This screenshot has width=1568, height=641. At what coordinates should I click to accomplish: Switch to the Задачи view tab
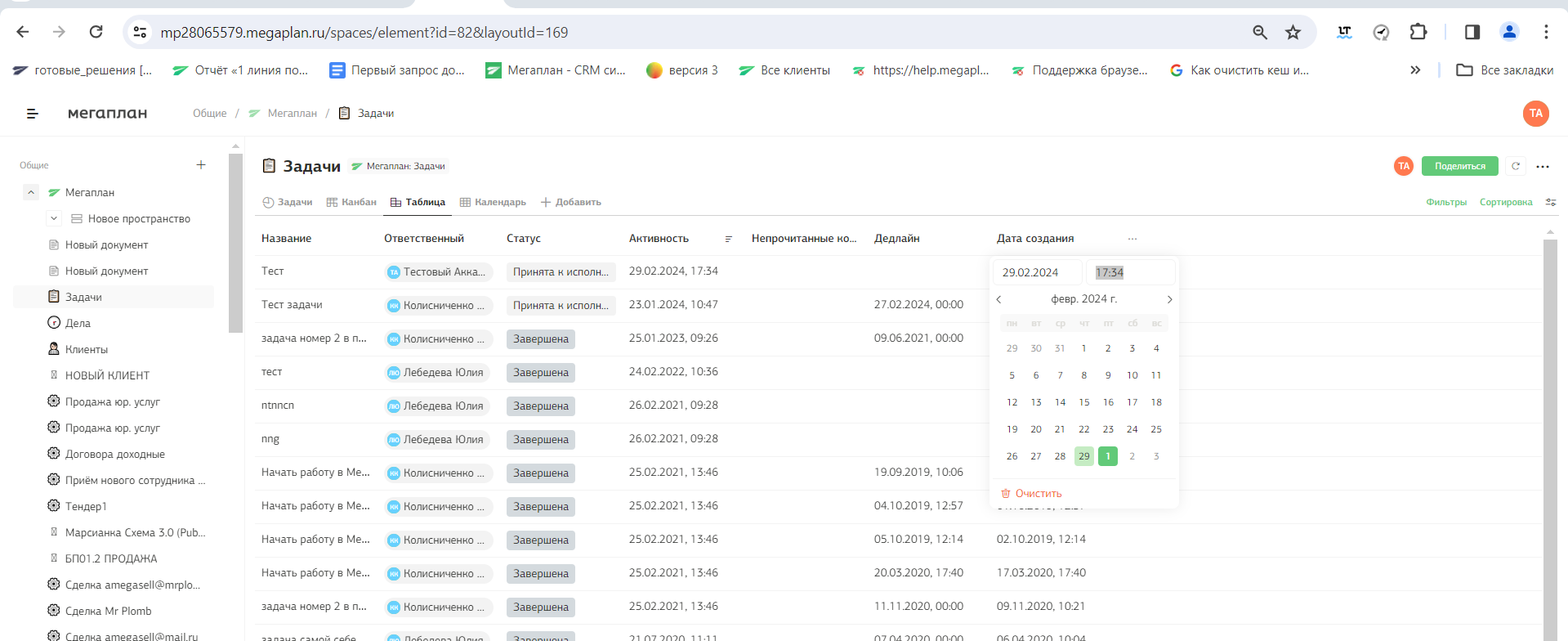(288, 202)
